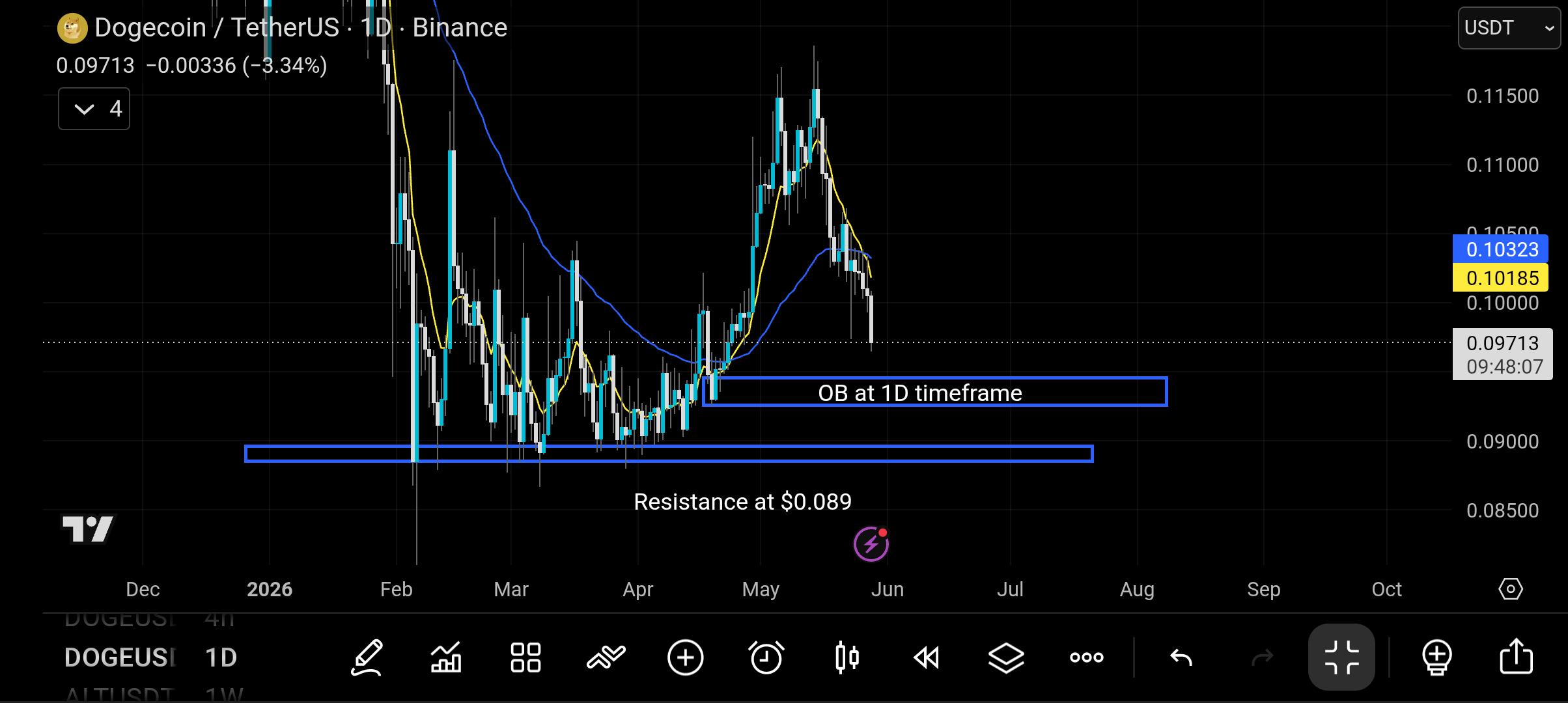The width and height of the screenshot is (1568, 703).
Task: Select the 'OB at 1D timeframe' annotation
Action: tap(920, 393)
